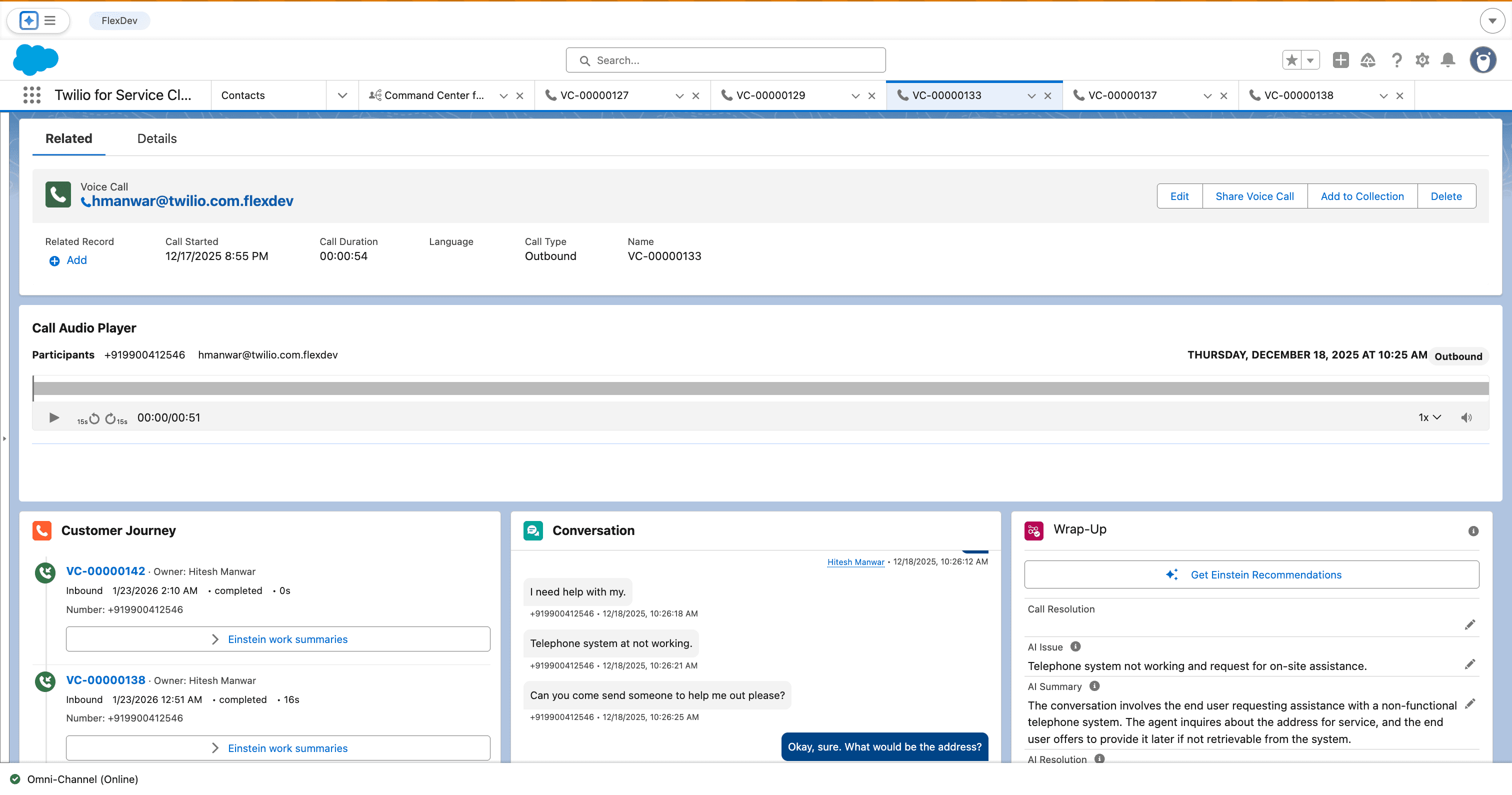Open the Contacts navigation tab
This screenshot has height=795, width=1512.
click(x=243, y=95)
